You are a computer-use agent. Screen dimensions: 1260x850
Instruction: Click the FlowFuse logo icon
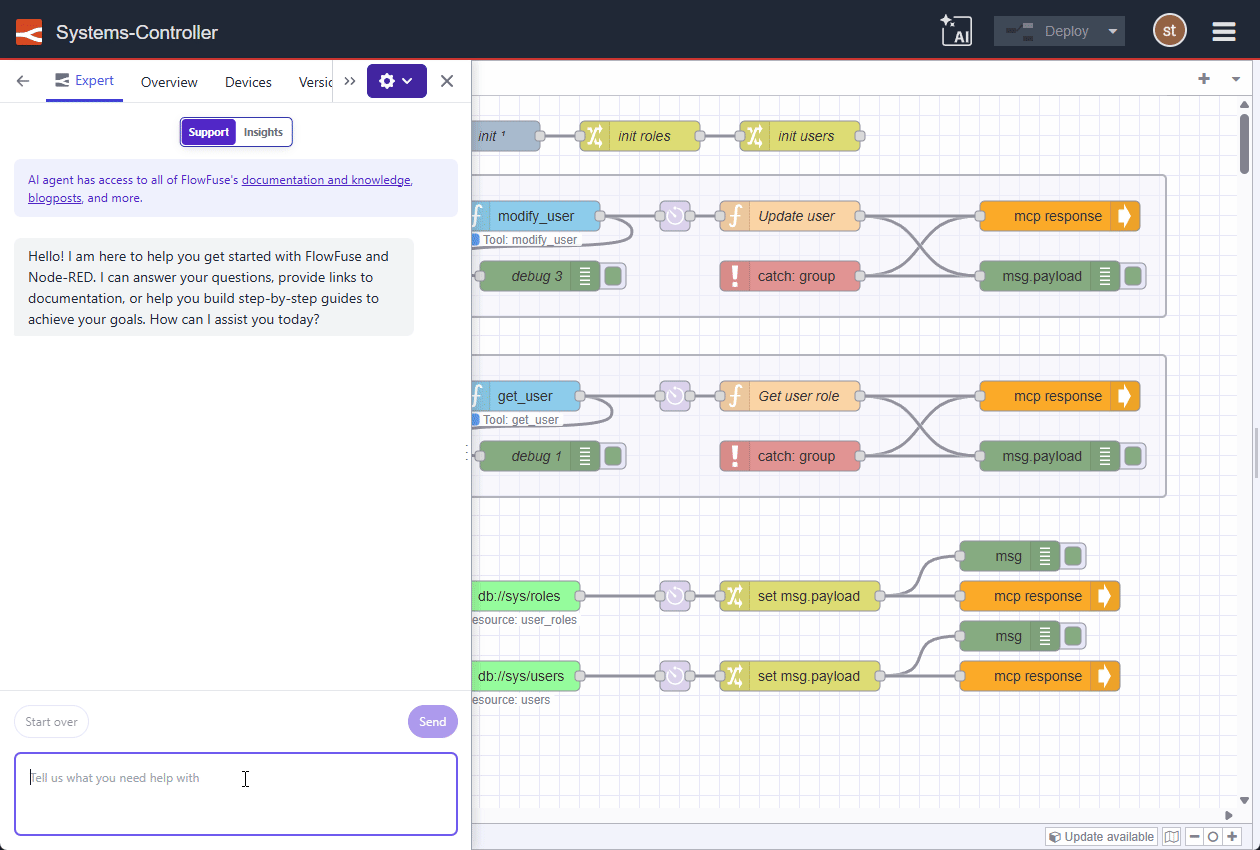point(28,30)
